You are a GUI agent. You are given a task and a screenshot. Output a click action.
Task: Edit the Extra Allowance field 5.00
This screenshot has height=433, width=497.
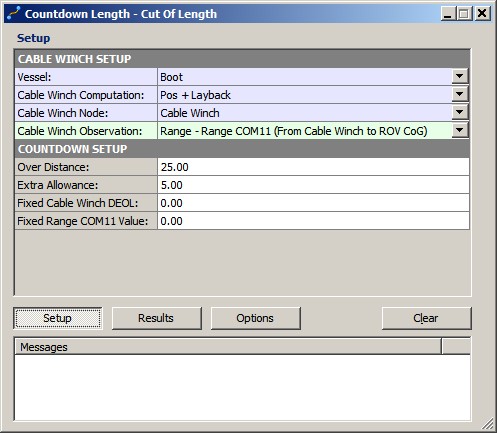313,185
